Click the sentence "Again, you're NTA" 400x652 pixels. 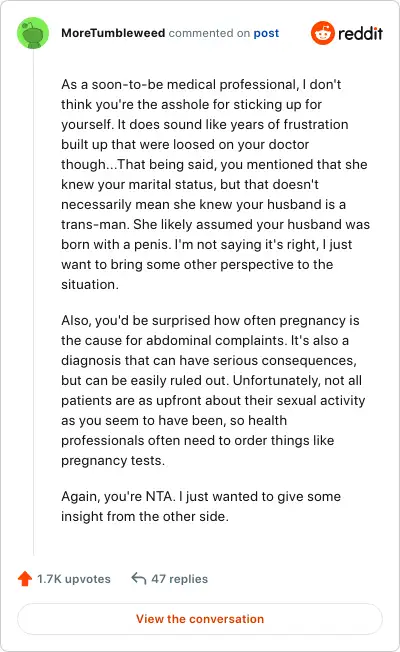(x=119, y=496)
